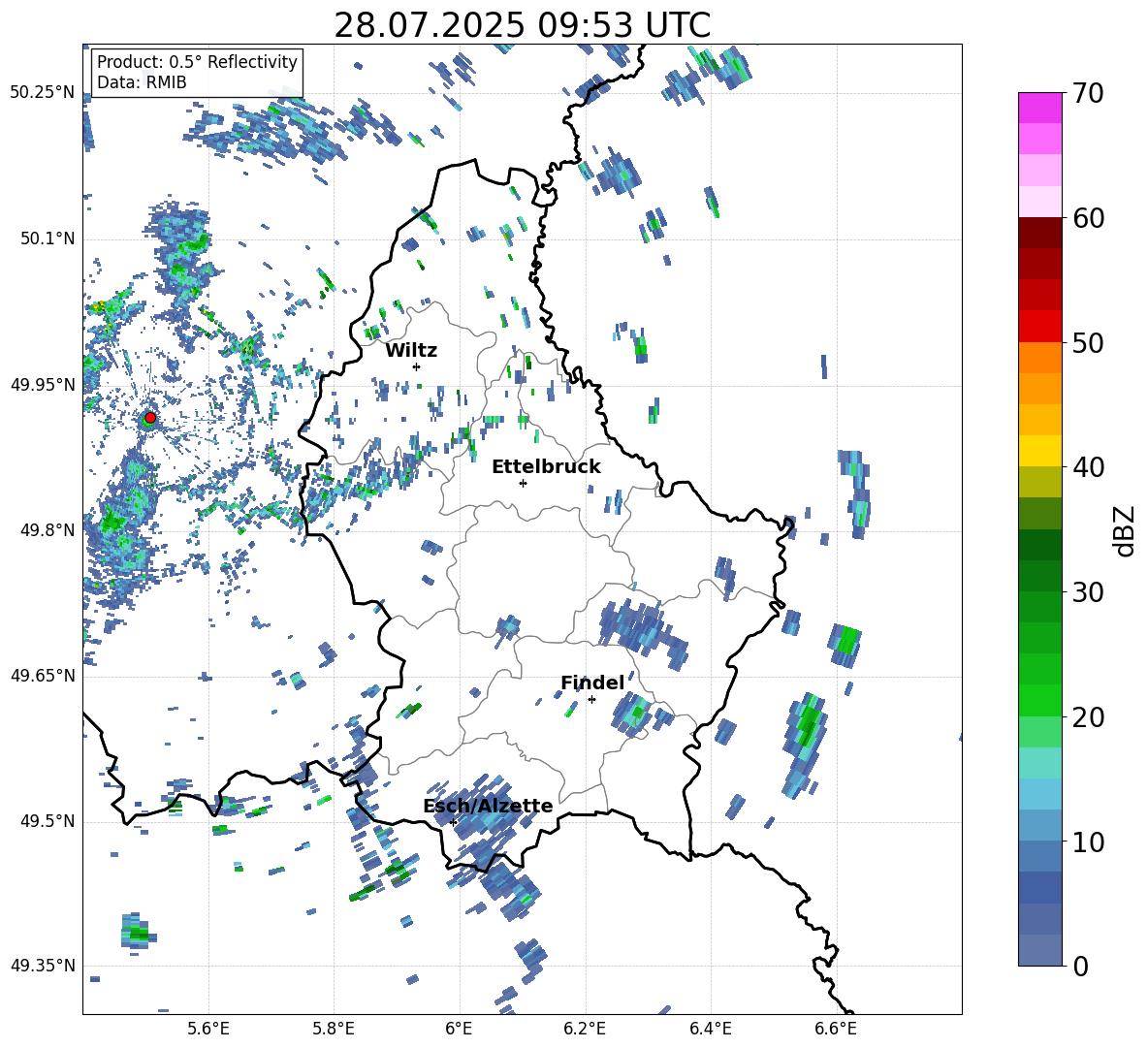Viewport: 1148px width, 1048px height.
Task: Click the 20 dBZ colorbar tick label
Action: click(1088, 716)
